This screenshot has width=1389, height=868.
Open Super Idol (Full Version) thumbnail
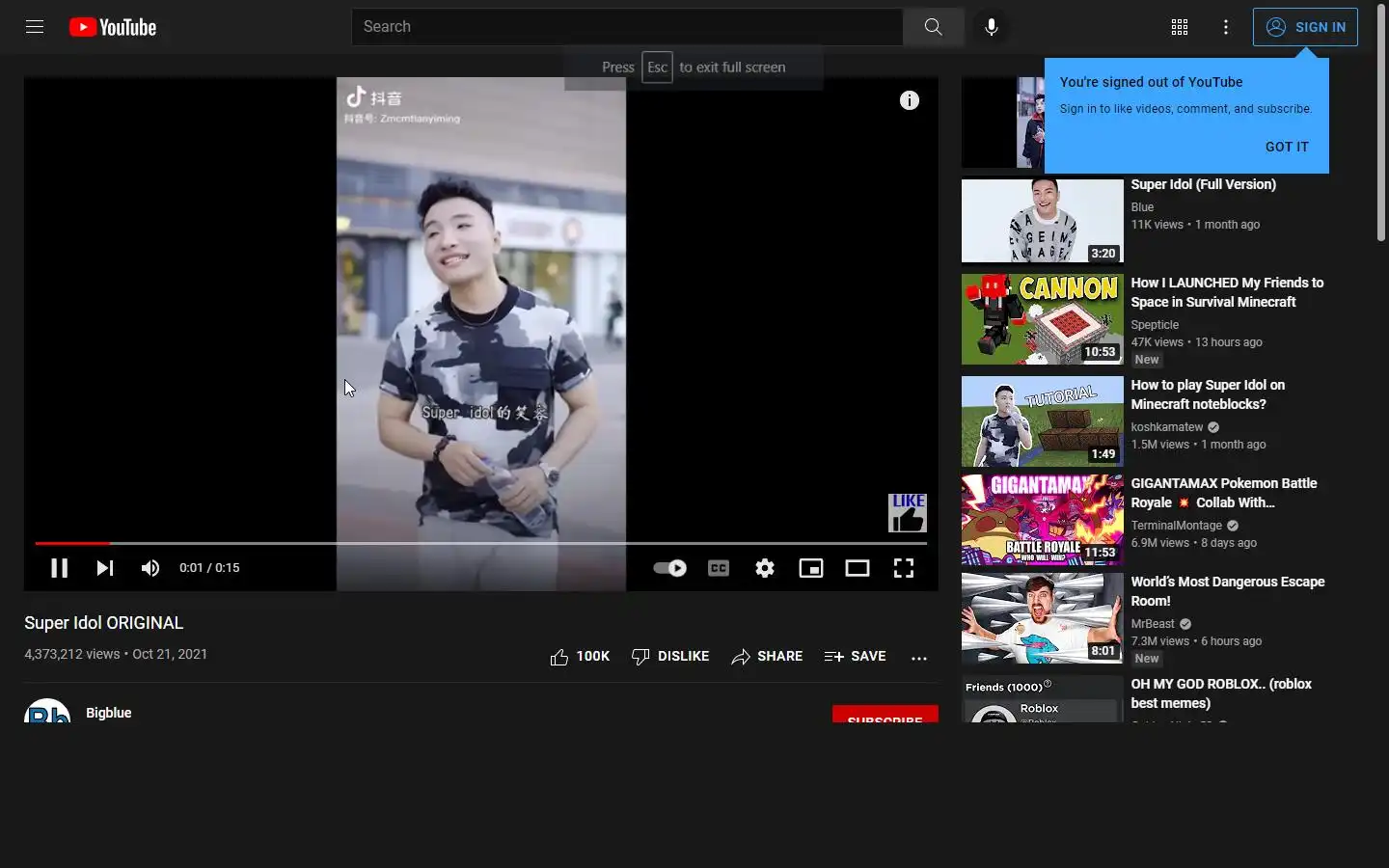pos(1043,221)
